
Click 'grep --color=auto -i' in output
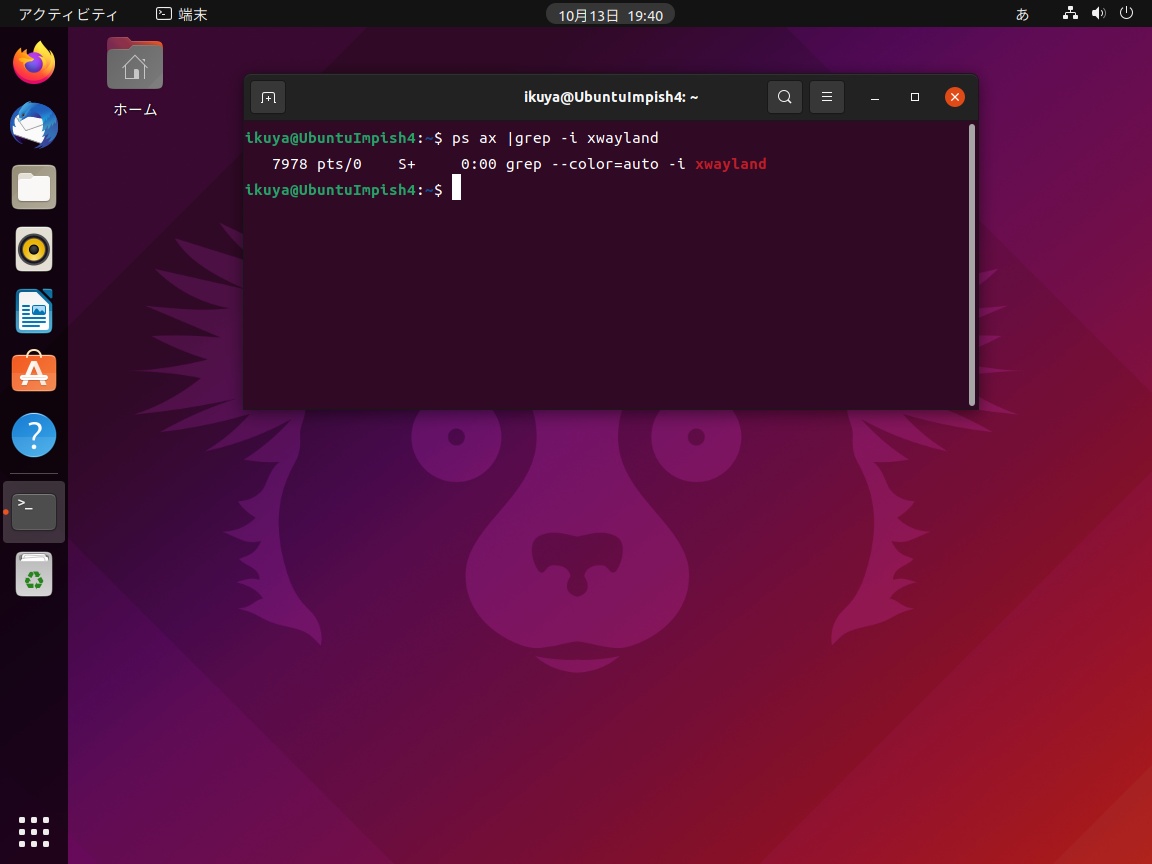coord(595,164)
